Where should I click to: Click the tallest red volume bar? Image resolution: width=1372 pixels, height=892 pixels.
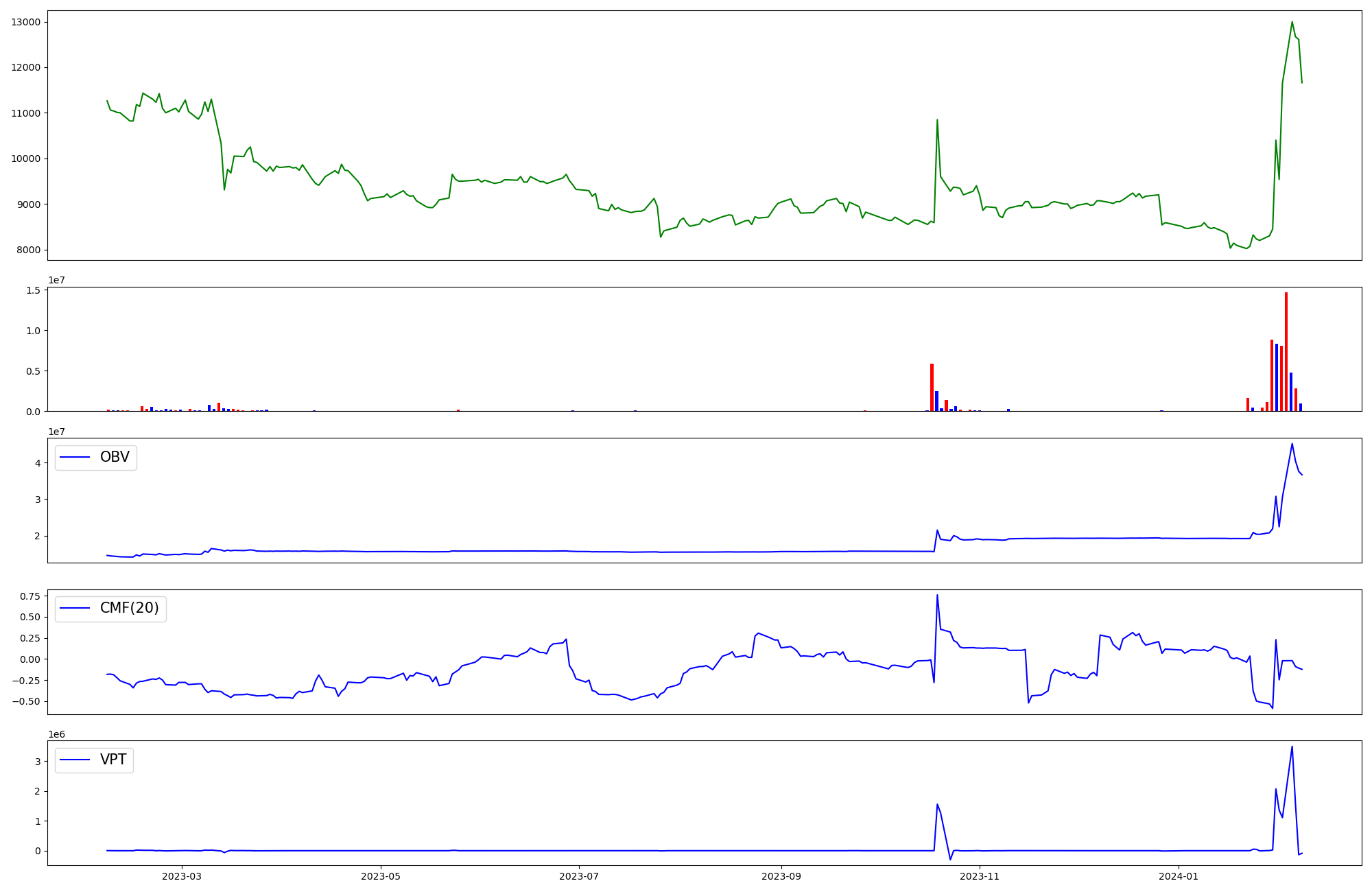tap(1286, 351)
